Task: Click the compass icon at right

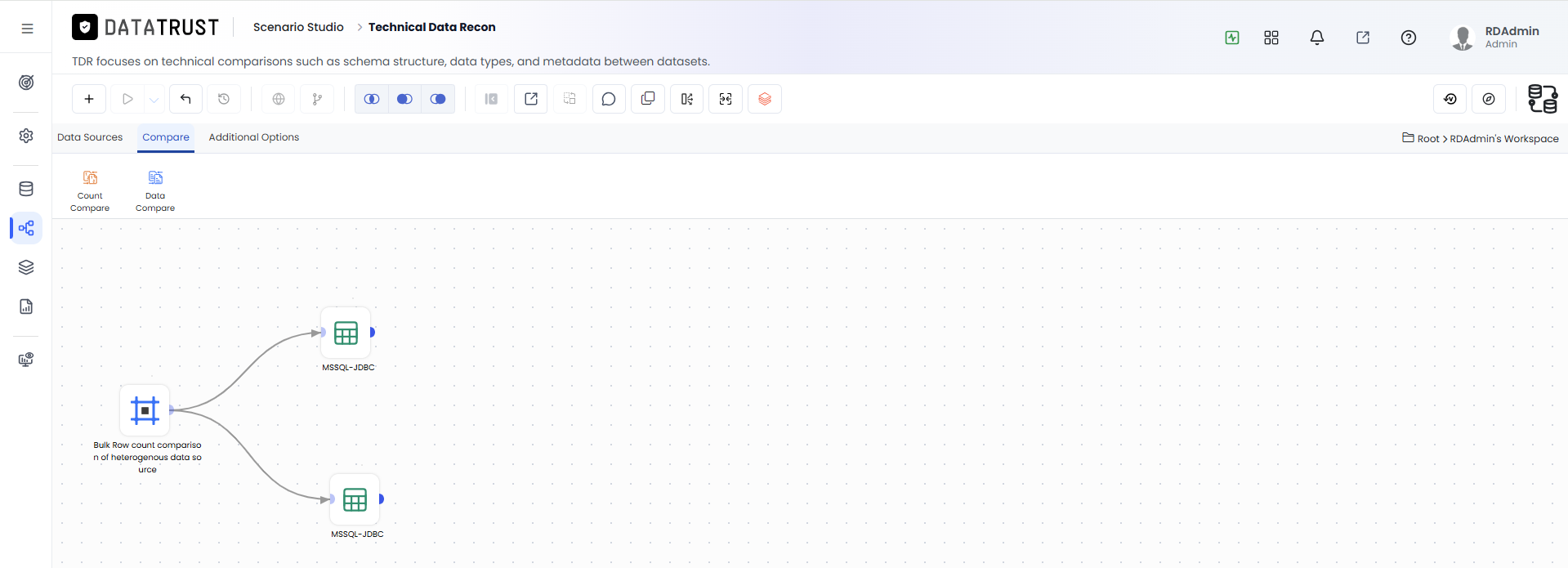Action: pyautogui.click(x=1489, y=99)
